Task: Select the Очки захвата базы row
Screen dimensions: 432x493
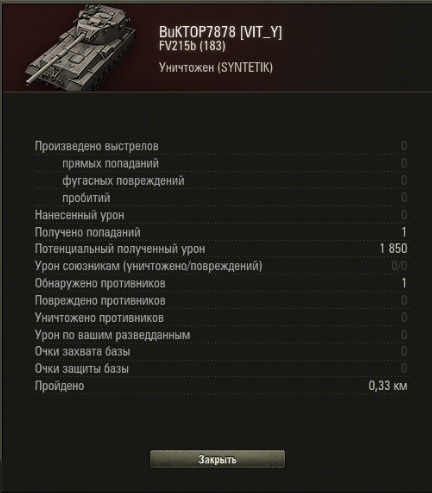Action: click(221, 351)
